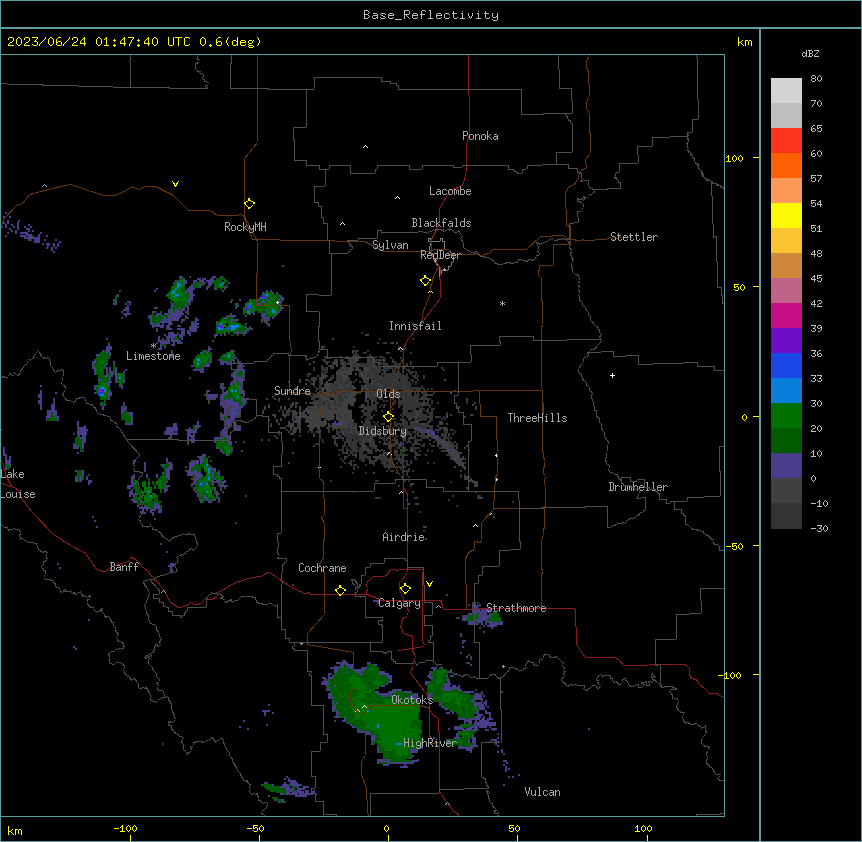Screen dimensions: 862x842
Task: Click the yellow V marker northwest of RockyMH
Action: tap(175, 184)
